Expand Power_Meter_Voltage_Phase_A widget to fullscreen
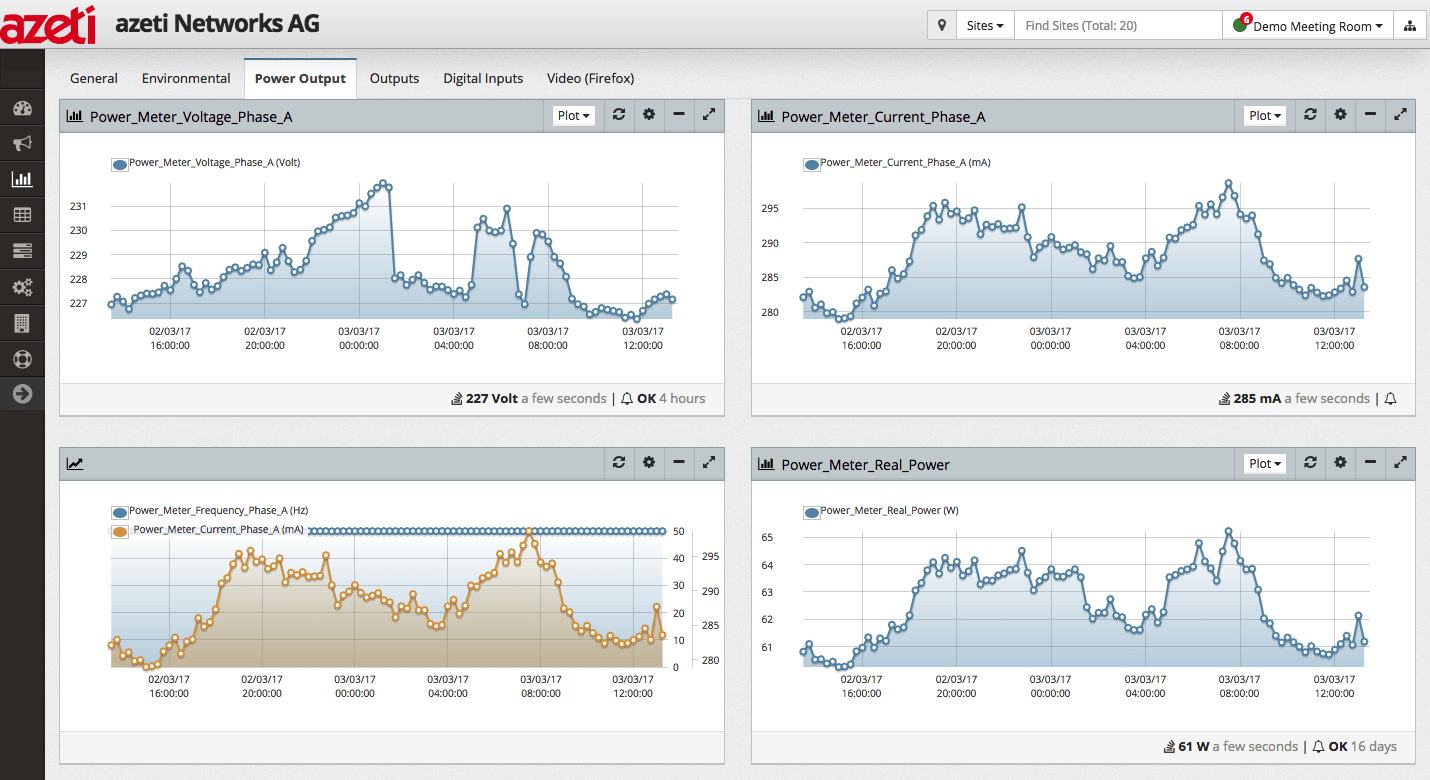Screen dimensions: 1430x780 pos(709,115)
